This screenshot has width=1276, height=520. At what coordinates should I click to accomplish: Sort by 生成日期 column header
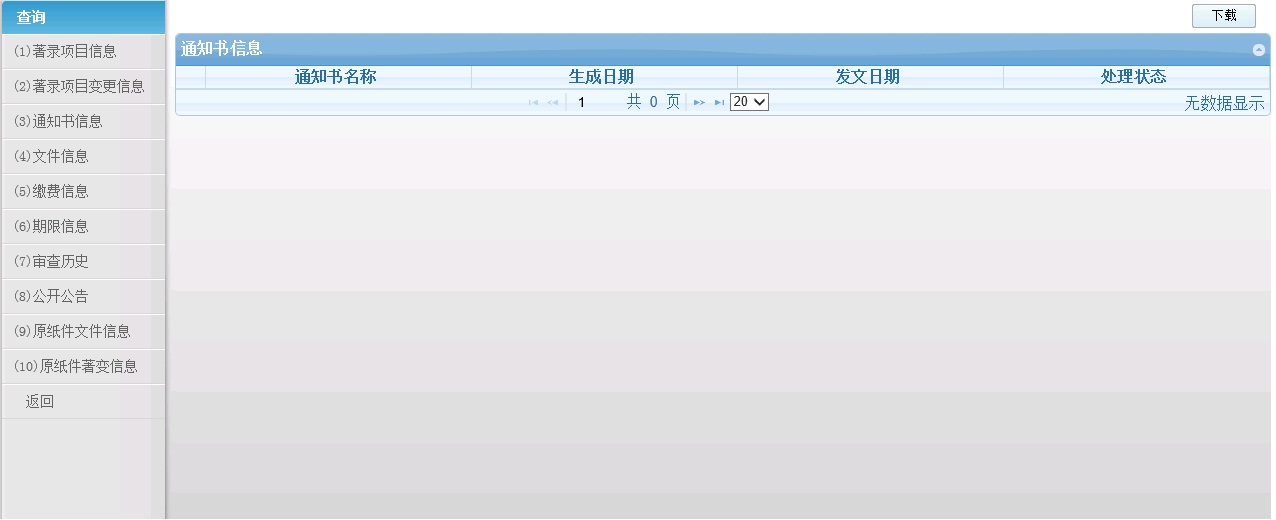click(601, 77)
